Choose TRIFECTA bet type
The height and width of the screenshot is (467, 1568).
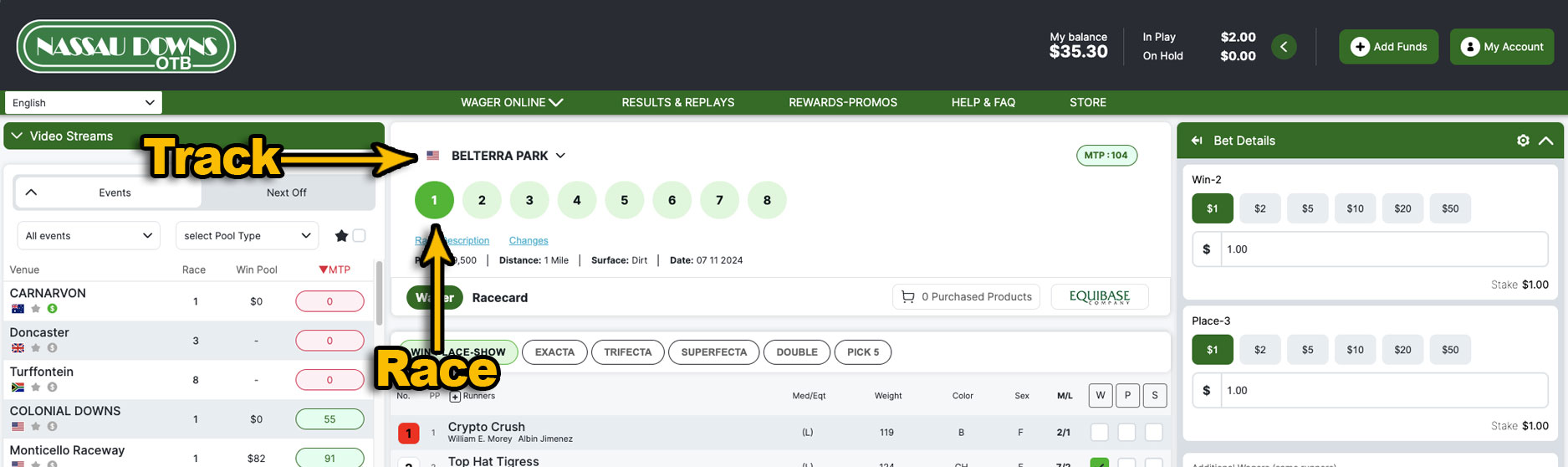click(628, 352)
